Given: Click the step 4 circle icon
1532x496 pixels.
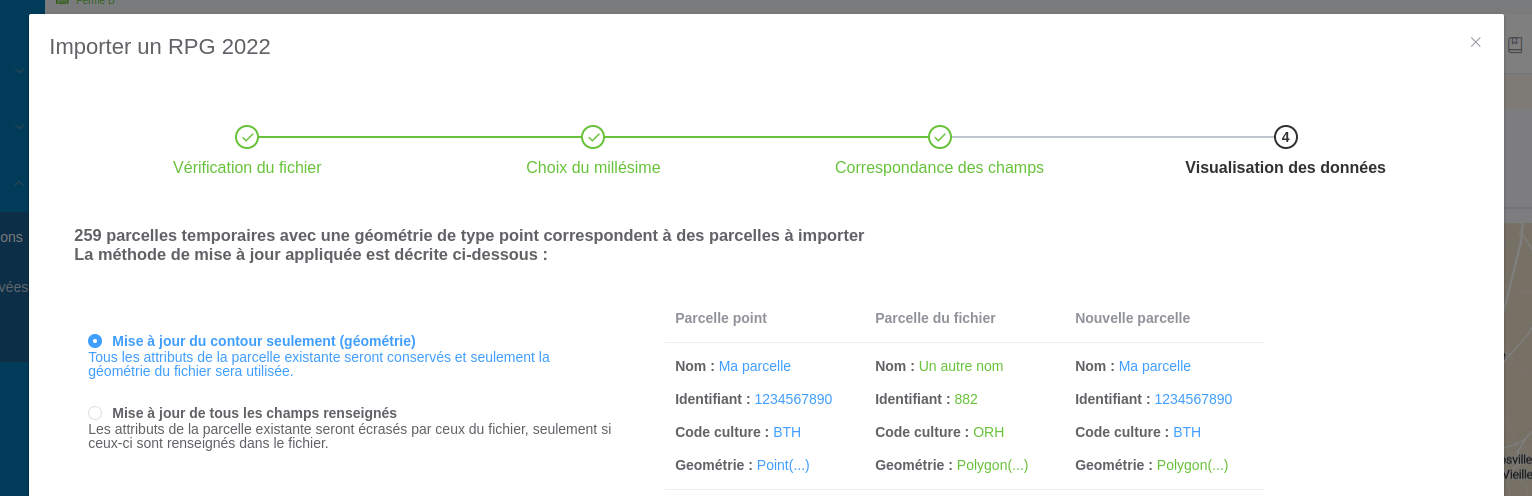Looking at the screenshot, I should click(x=1285, y=137).
